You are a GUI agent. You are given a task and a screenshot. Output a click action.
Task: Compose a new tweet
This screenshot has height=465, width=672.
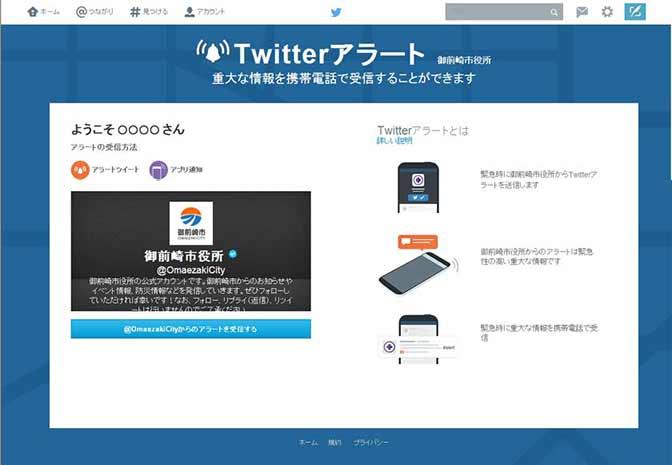pos(635,12)
